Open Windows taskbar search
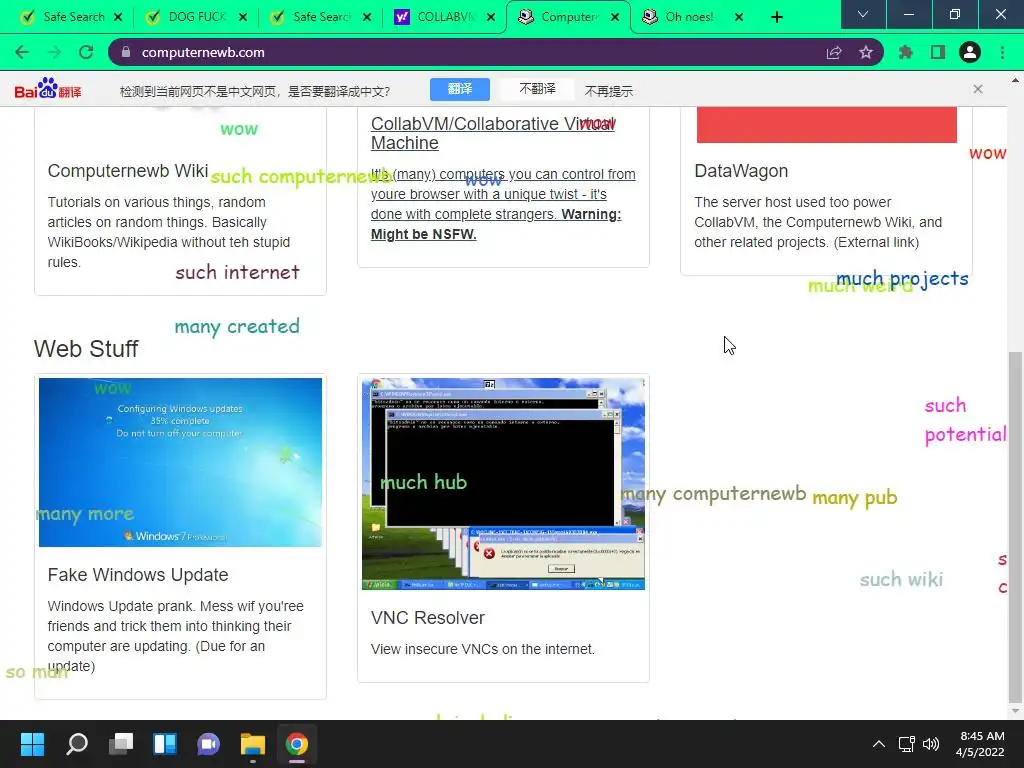The height and width of the screenshot is (768, 1024). tap(77, 744)
